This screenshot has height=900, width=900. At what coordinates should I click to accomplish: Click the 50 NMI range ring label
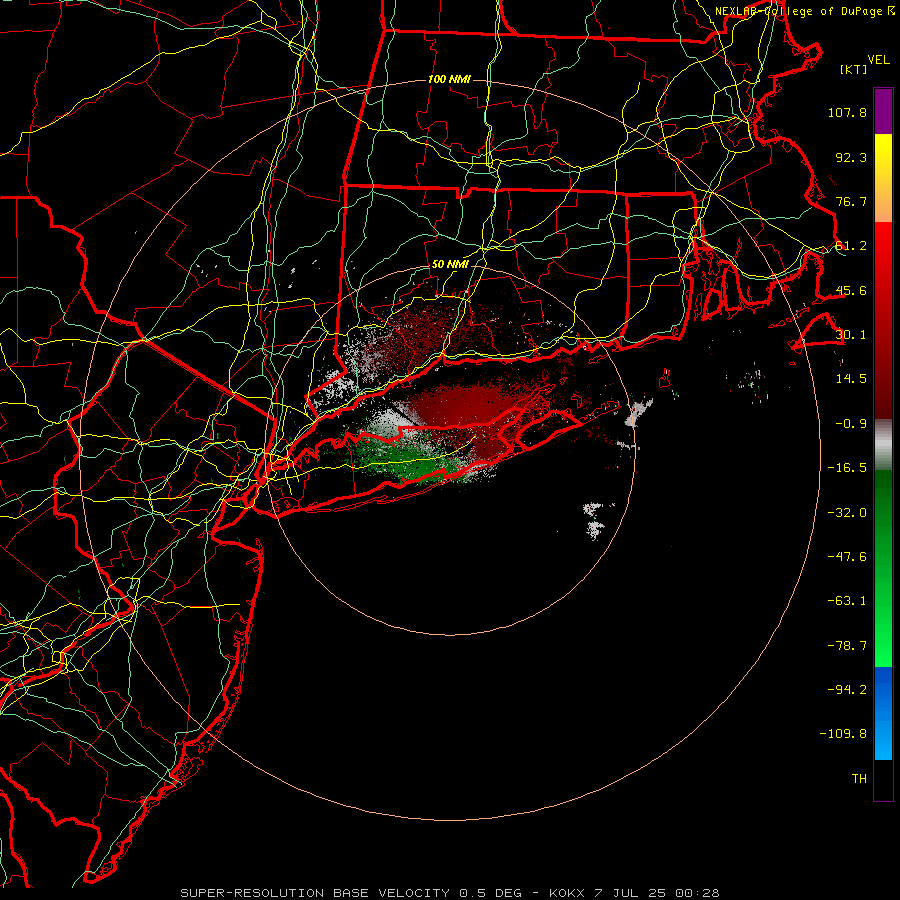(x=450, y=265)
